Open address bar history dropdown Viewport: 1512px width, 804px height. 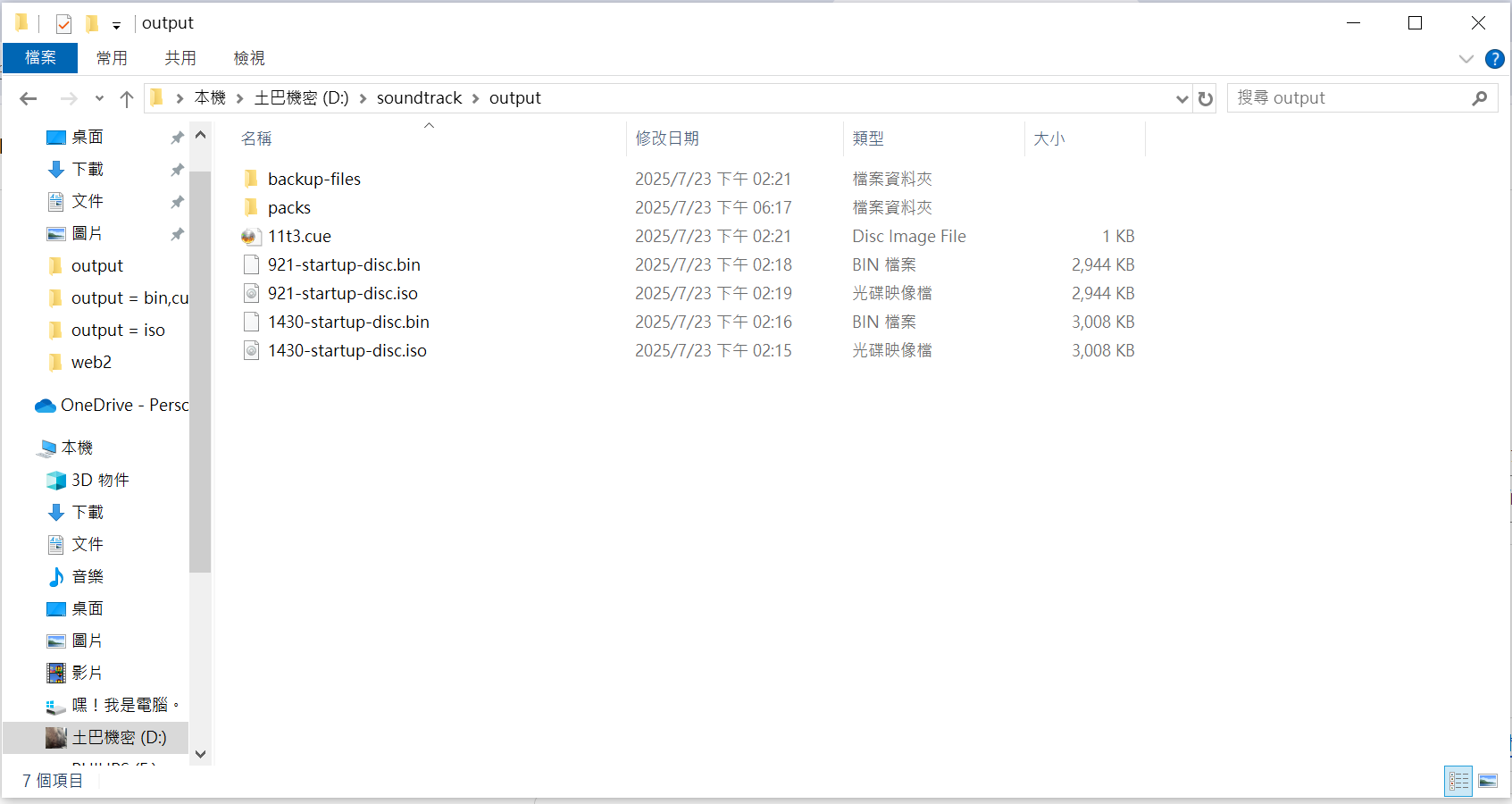point(1182,98)
